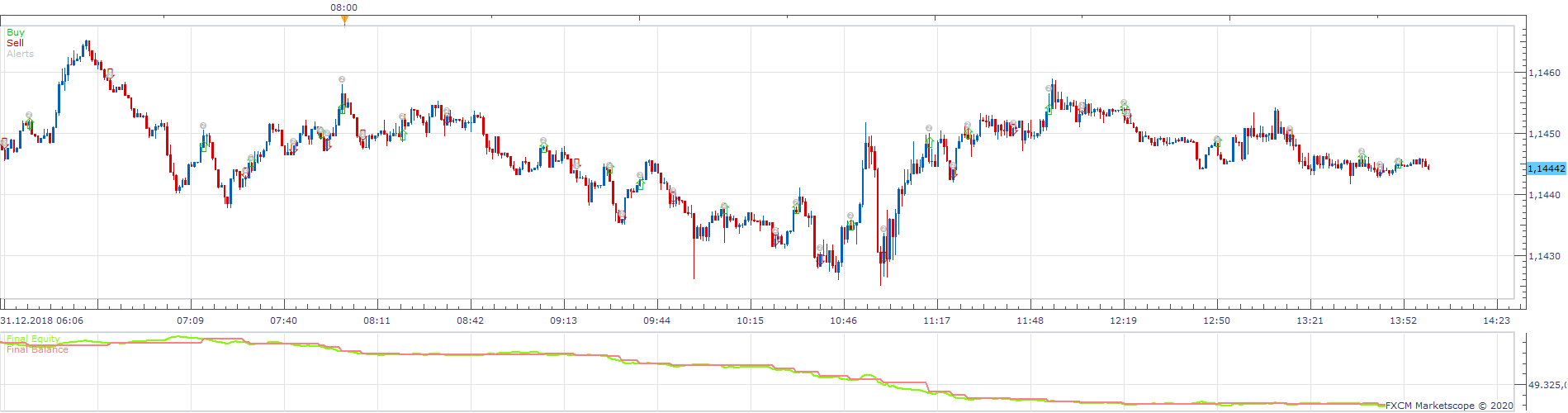
Task: Click the 07:40 time axis label
Action: (283, 320)
